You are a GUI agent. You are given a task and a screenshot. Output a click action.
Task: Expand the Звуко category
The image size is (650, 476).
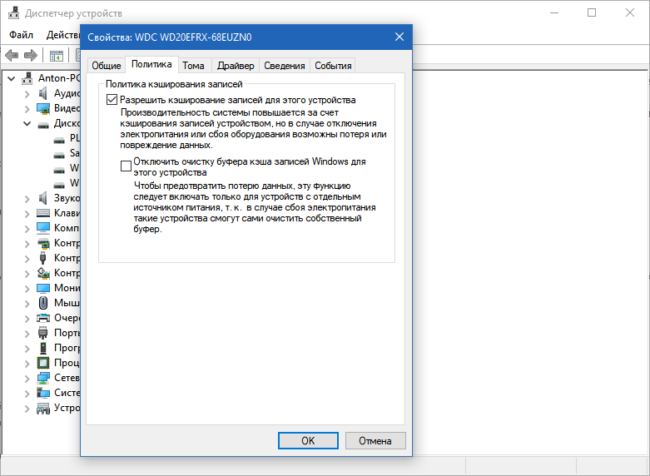(x=27, y=199)
